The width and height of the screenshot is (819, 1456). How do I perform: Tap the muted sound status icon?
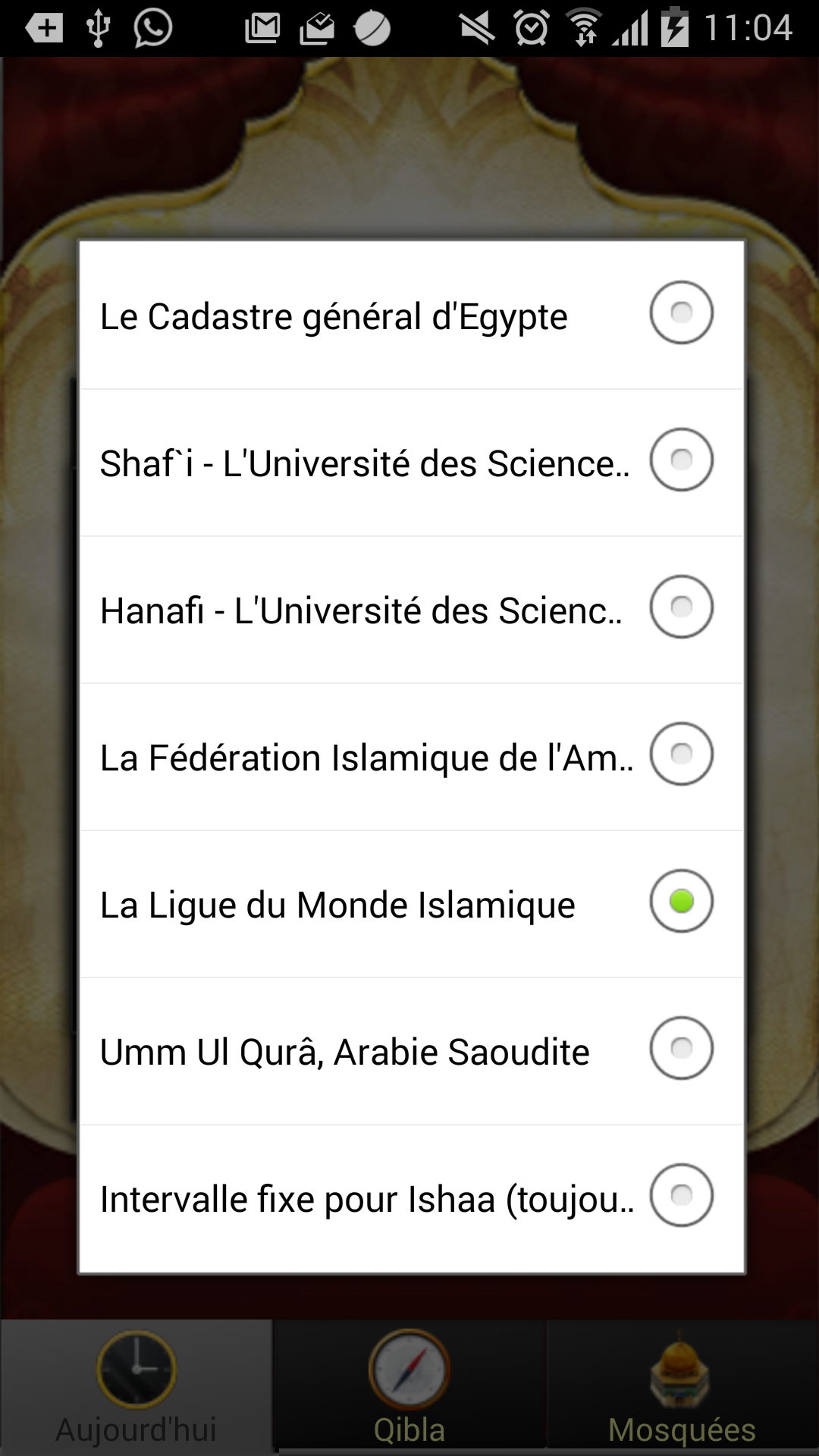pos(477,29)
